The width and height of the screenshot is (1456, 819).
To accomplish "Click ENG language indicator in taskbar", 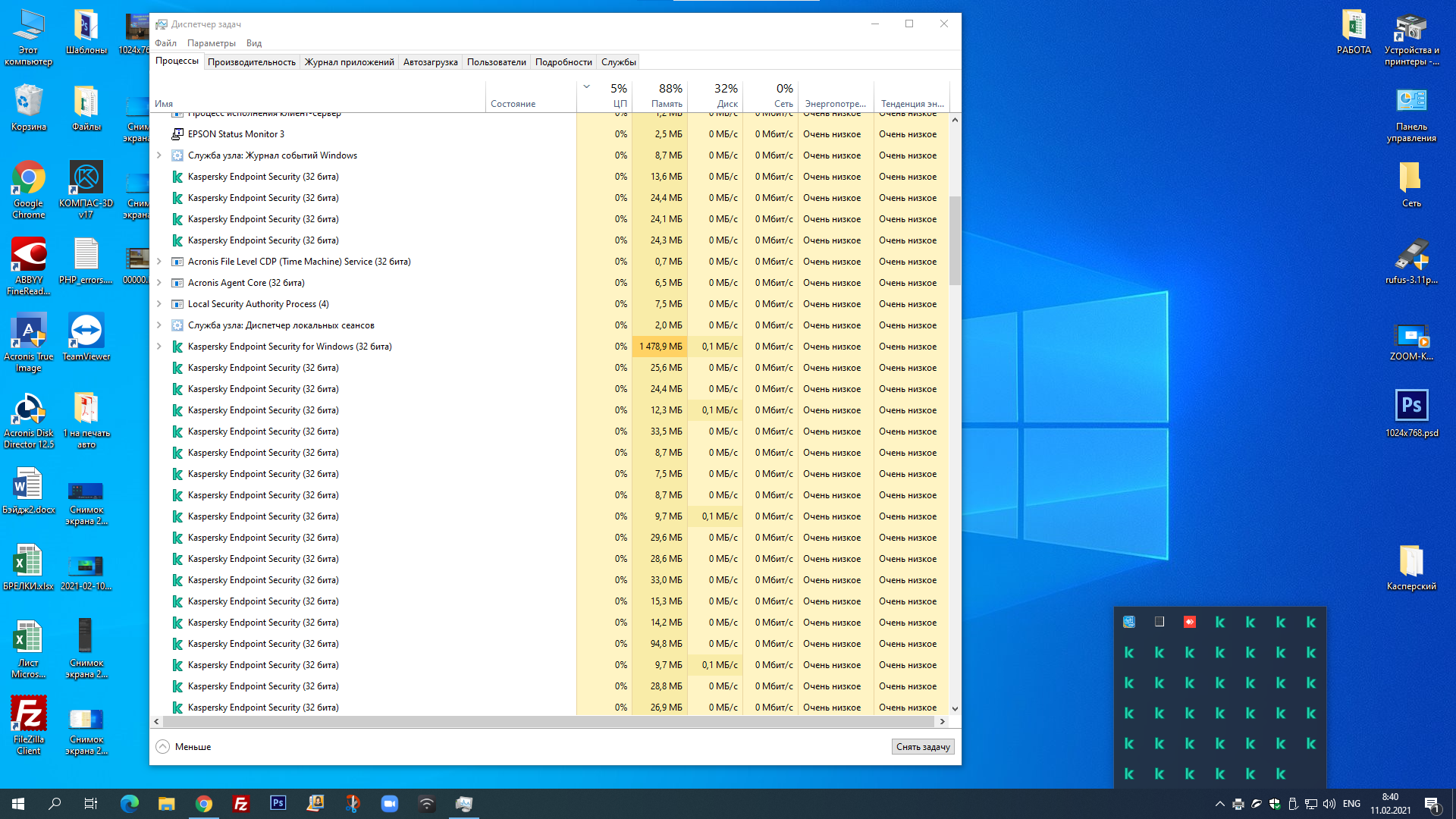I will point(1351,804).
